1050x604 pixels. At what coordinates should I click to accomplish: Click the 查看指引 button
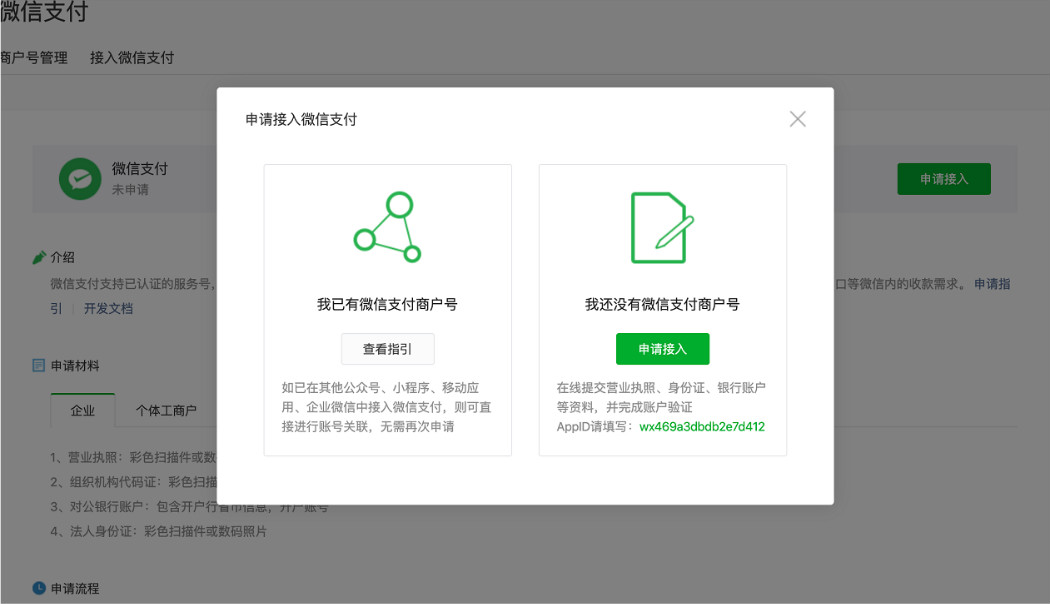coord(388,349)
